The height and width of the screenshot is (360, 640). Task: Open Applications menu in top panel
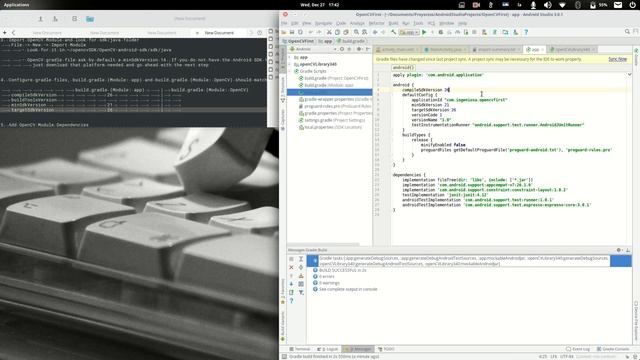click(x=16, y=5)
